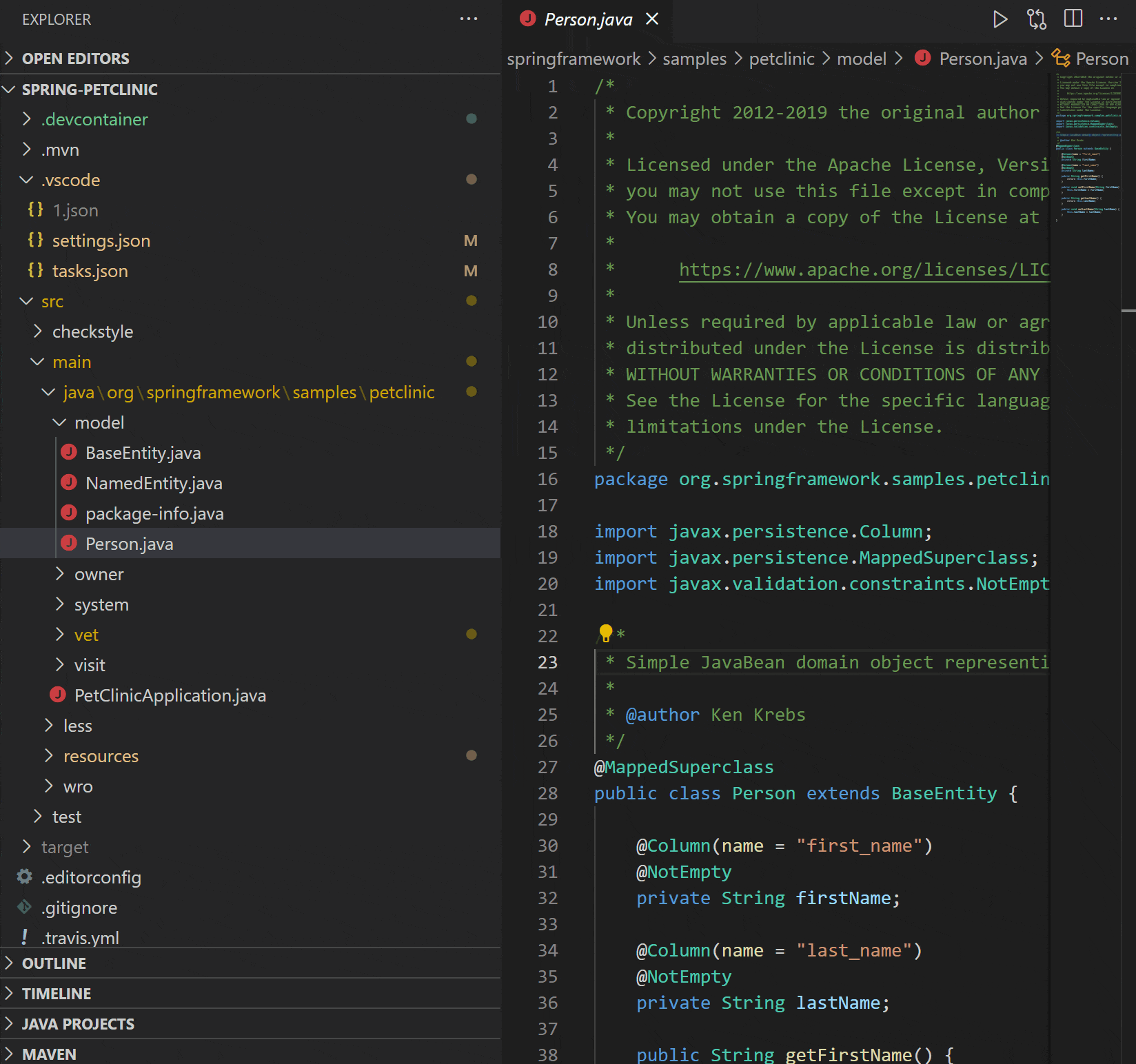Image resolution: width=1136 pixels, height=1064 pixels.
Task: Click the settings gear on .editorconfig
Action: tap(24, 877)
